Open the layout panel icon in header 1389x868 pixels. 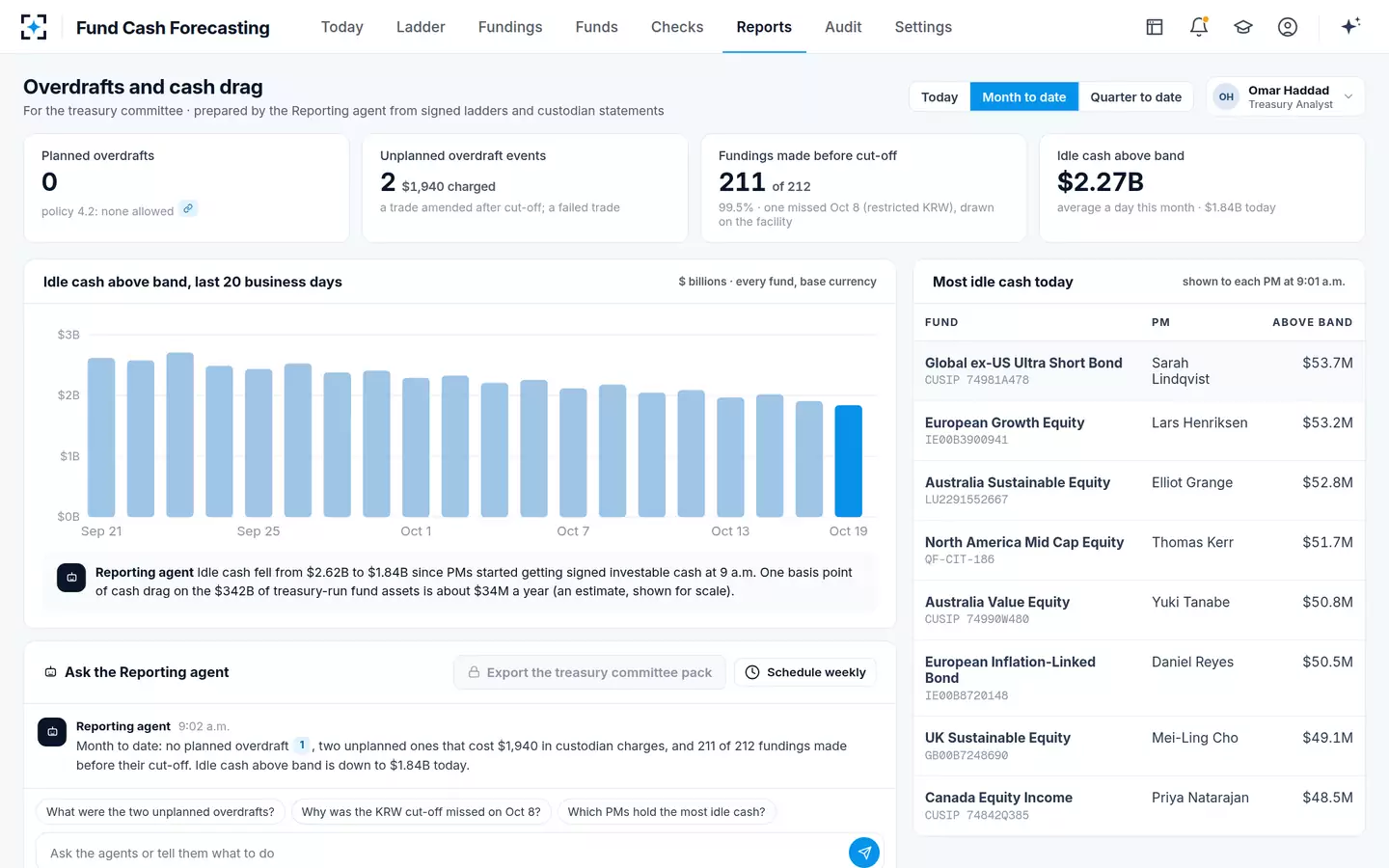pyautogui.click(x=1155, y=27)
